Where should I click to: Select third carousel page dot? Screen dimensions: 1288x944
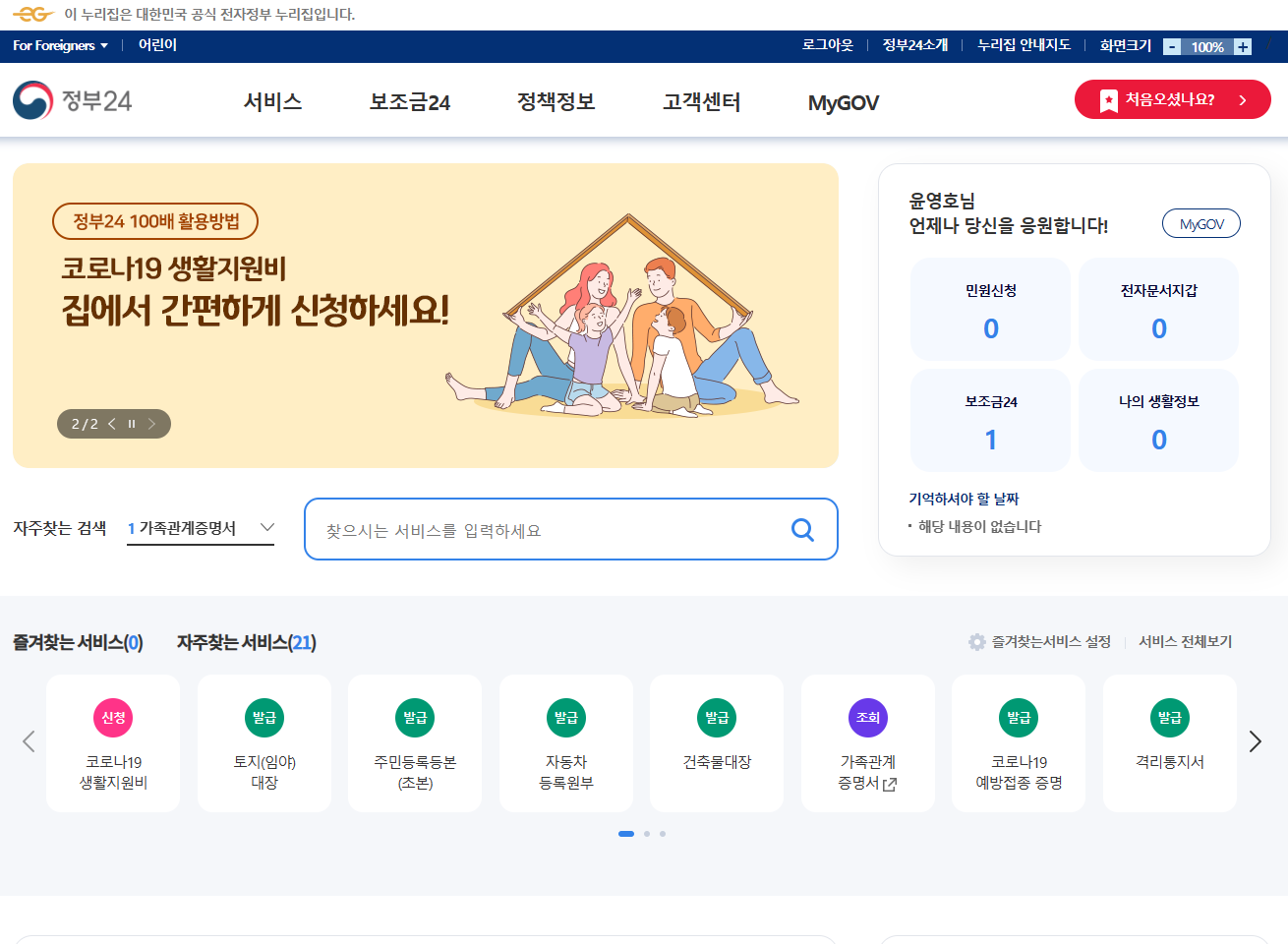coord(663,834)
